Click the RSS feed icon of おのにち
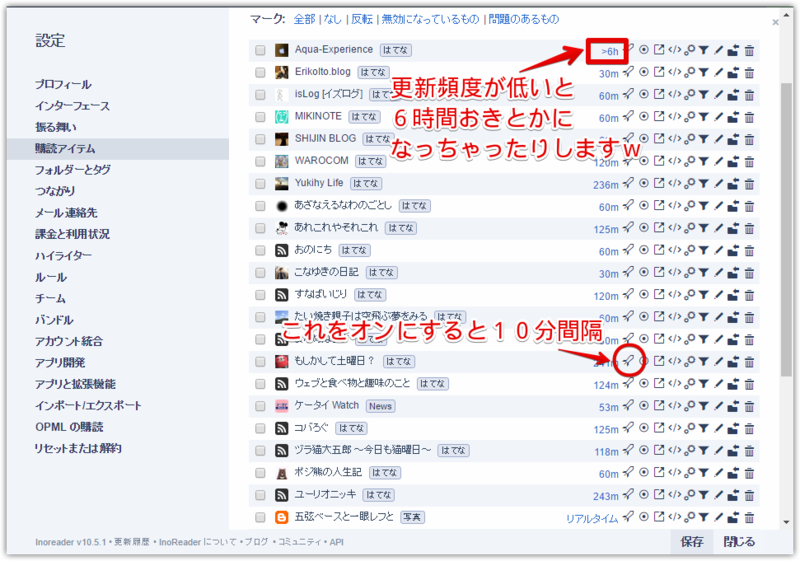The height and width of the screenshot is (561, 800). pyautogui.click(x=282, y=250)
